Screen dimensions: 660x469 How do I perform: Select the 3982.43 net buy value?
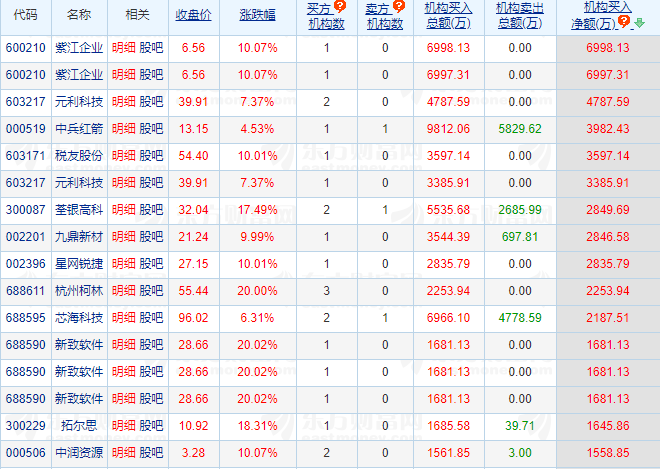608,129
